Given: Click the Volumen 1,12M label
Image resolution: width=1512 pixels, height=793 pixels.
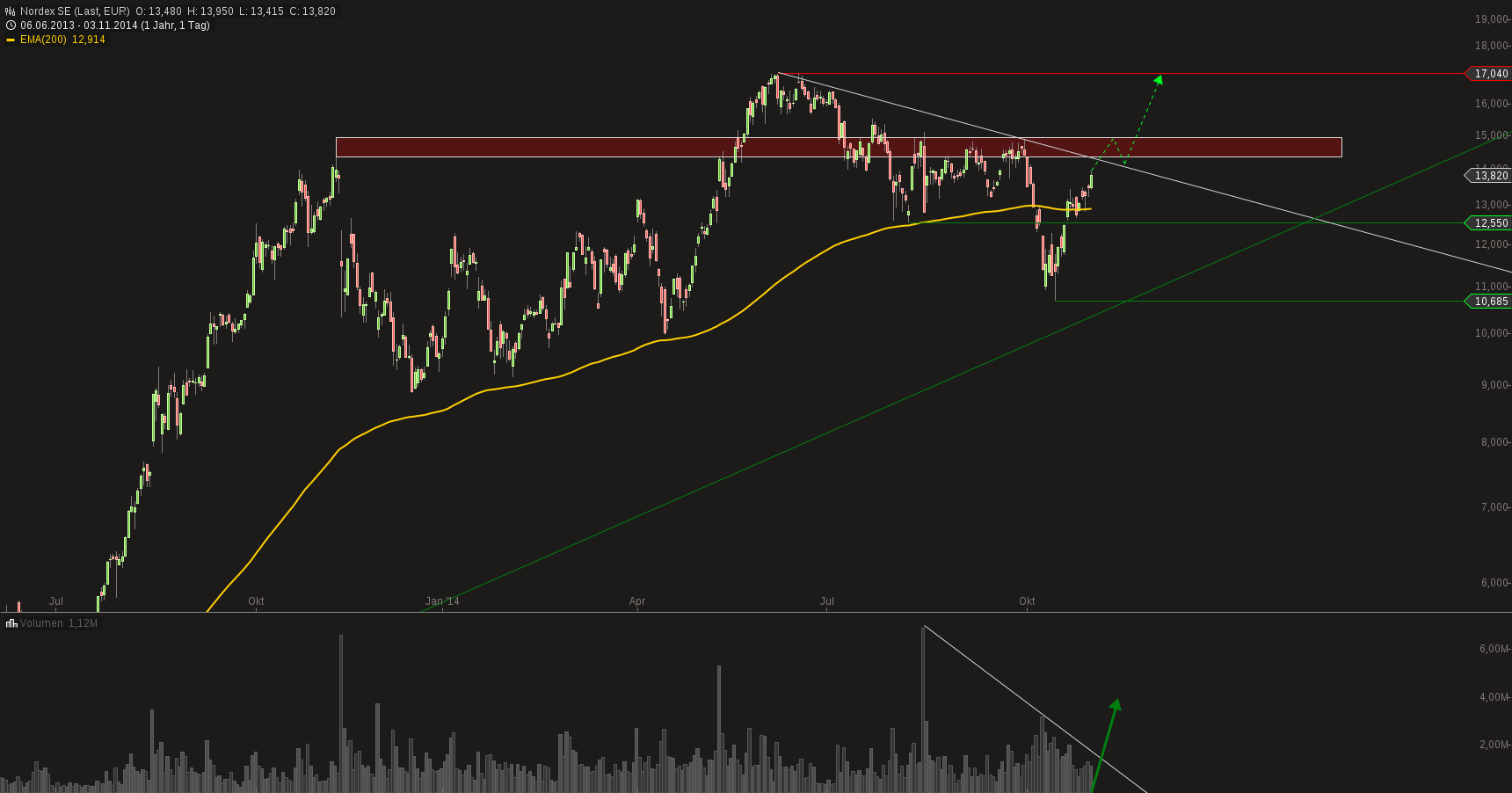Looking at the screenshot, I should tap(59, 623).
